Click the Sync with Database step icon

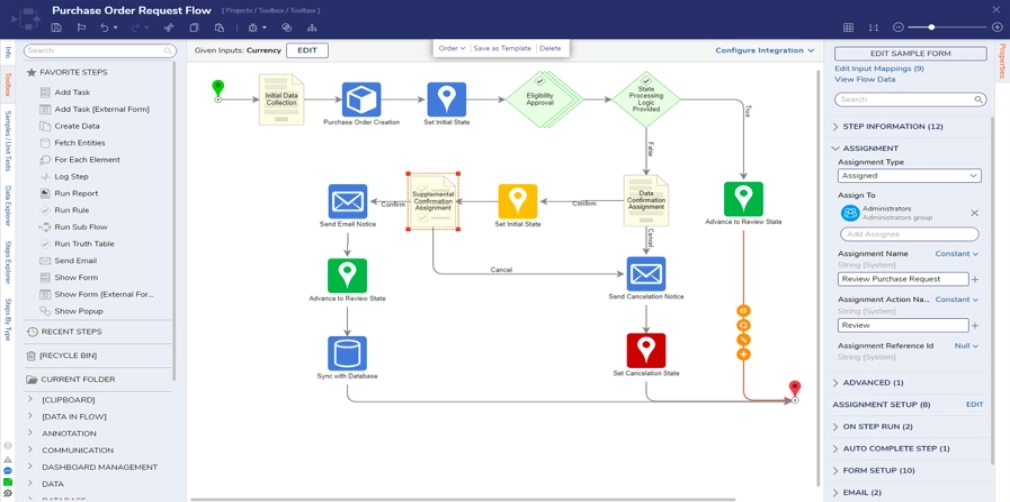pyautogui.click(x=347, y=353)
